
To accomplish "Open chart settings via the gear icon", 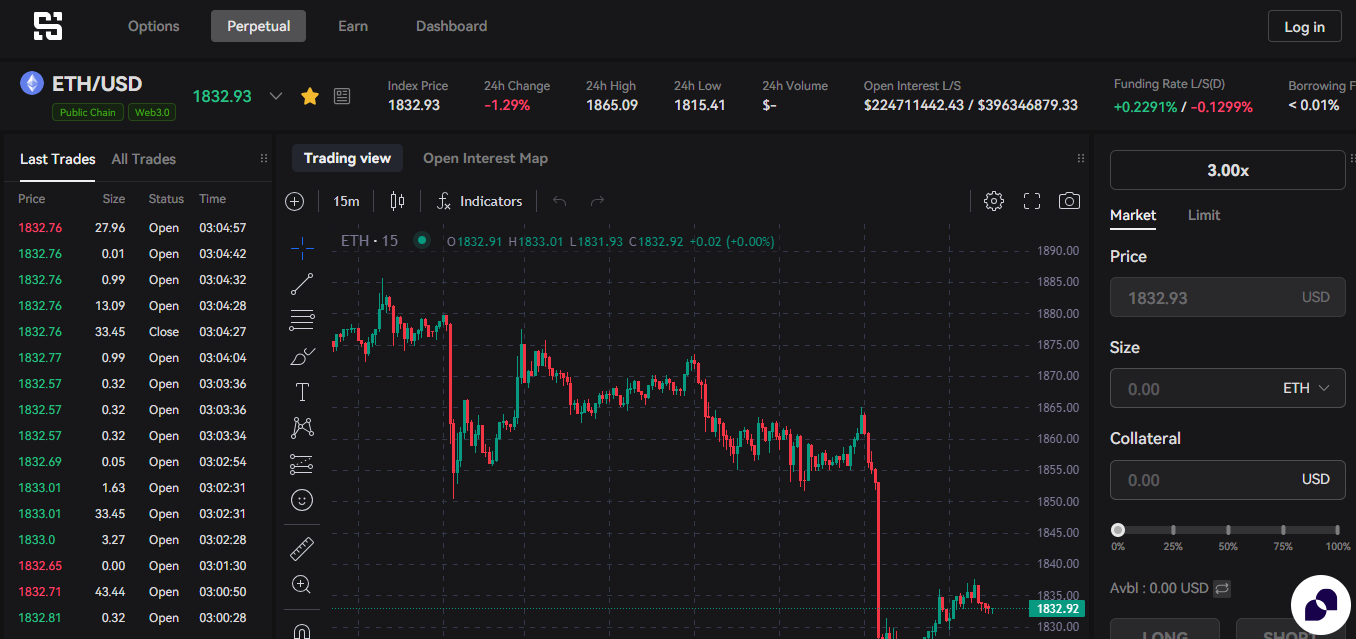I will [x=994, y=201].
